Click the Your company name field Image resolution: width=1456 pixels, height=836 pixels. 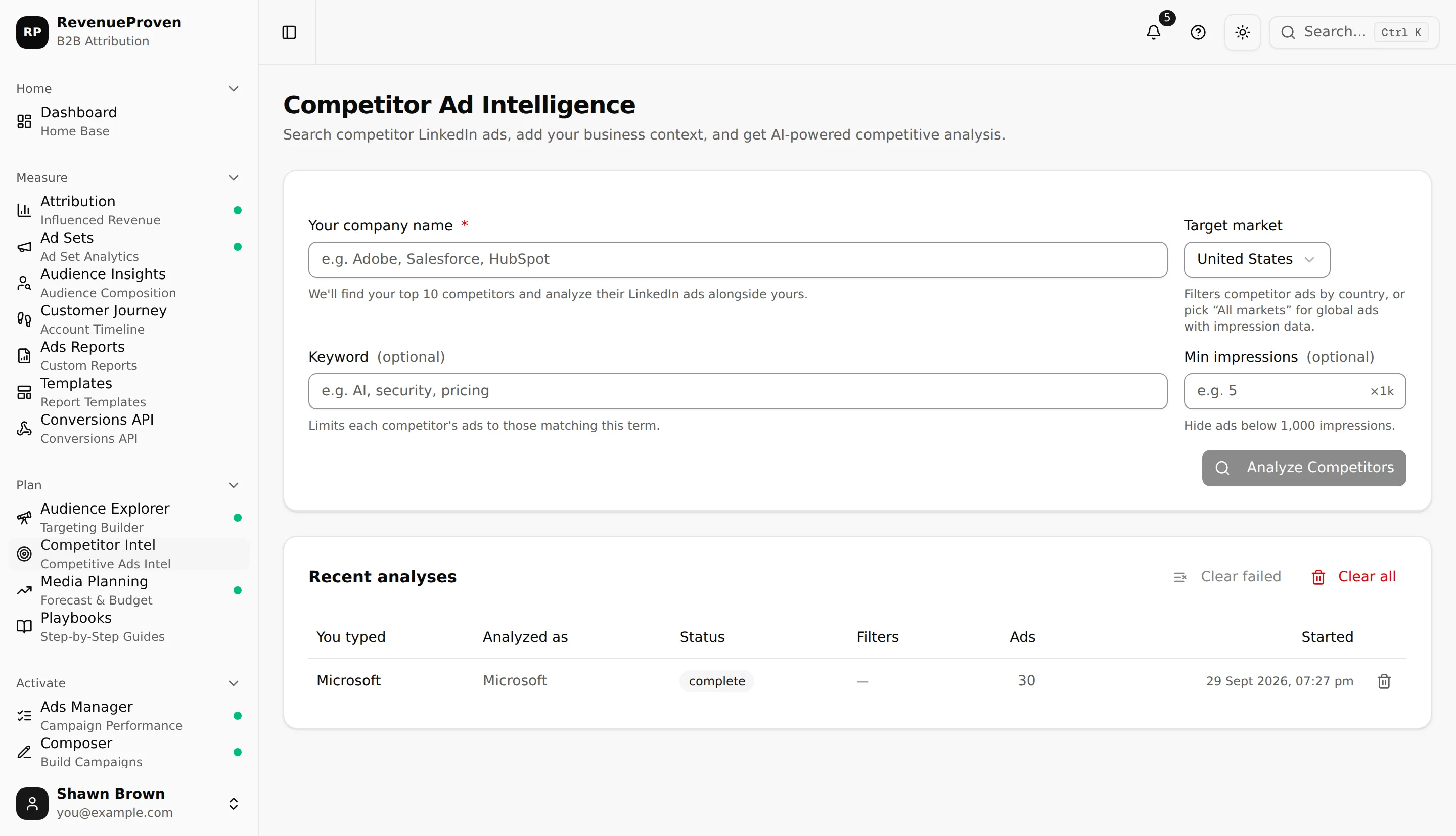(737, 259)
